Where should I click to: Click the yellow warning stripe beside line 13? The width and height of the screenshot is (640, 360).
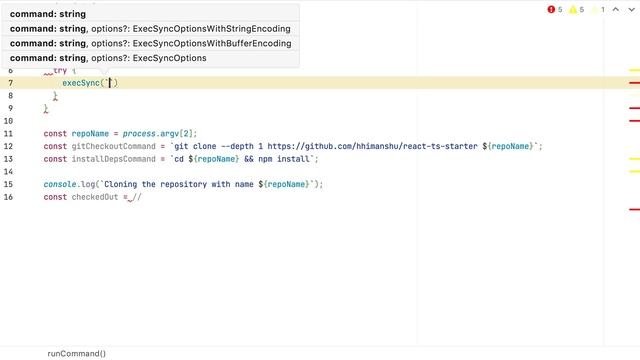pyautogui.click(x=634, y=159)
